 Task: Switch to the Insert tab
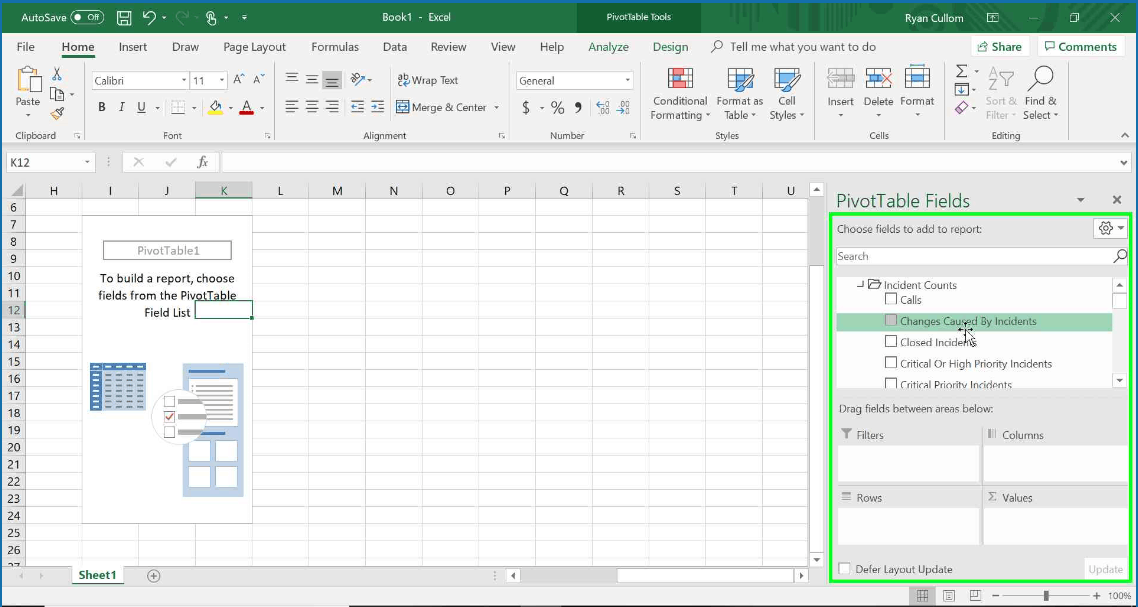point(133,46)
